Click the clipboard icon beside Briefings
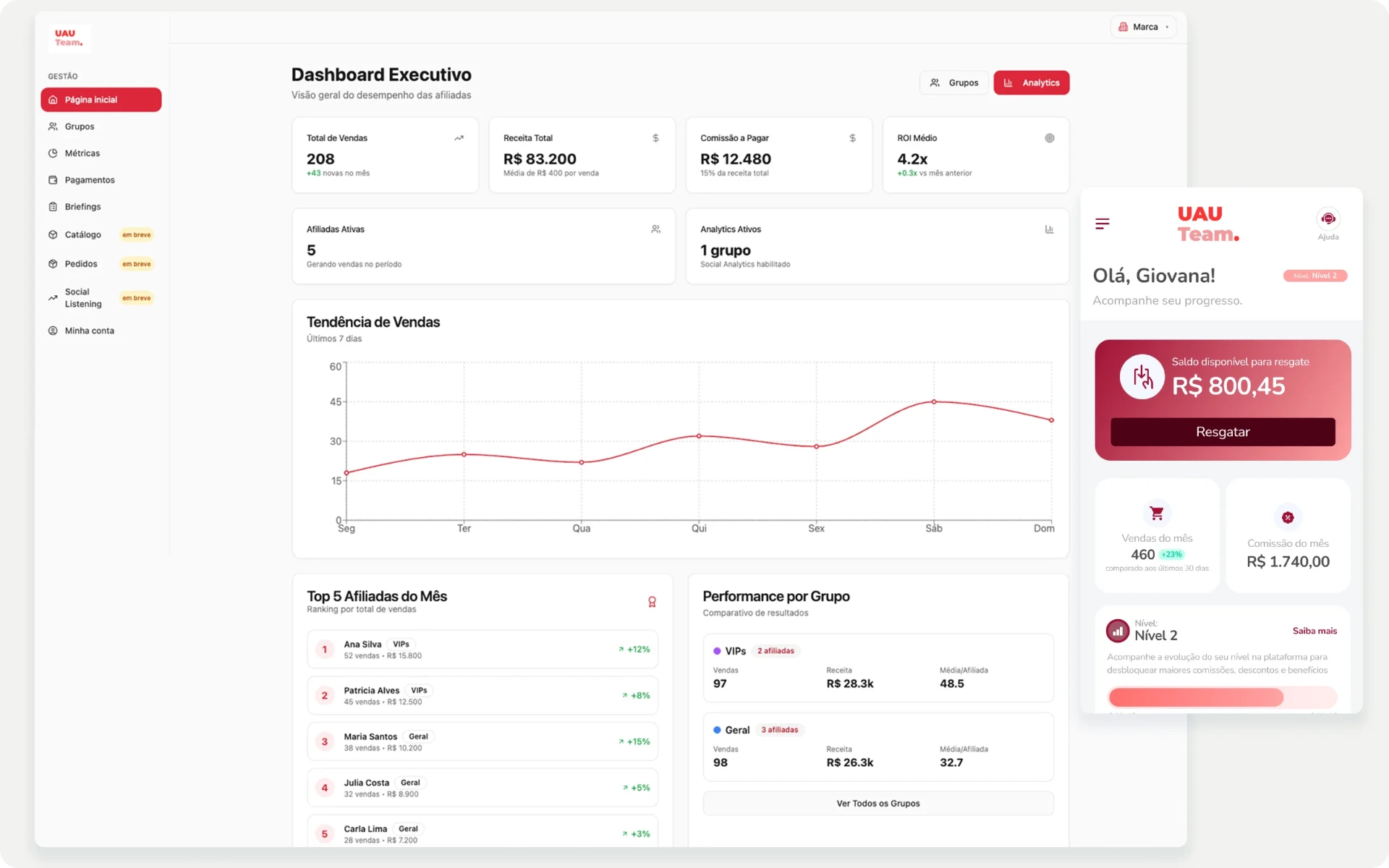Viewport: 1389px width, 868px height. (53, 207)
